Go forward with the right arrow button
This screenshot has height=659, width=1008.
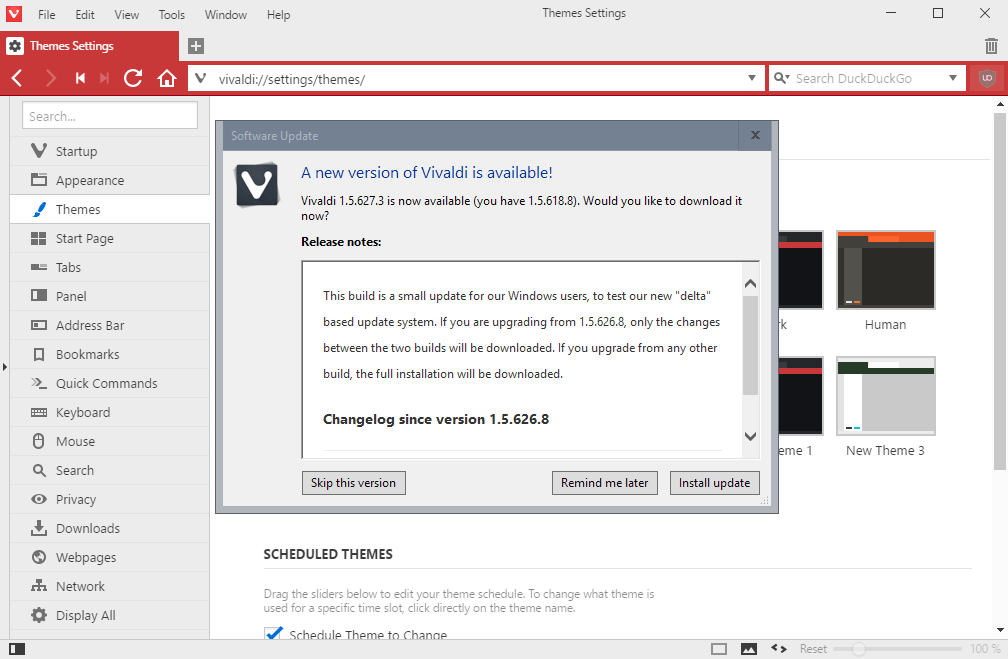[x=50, y=78]
